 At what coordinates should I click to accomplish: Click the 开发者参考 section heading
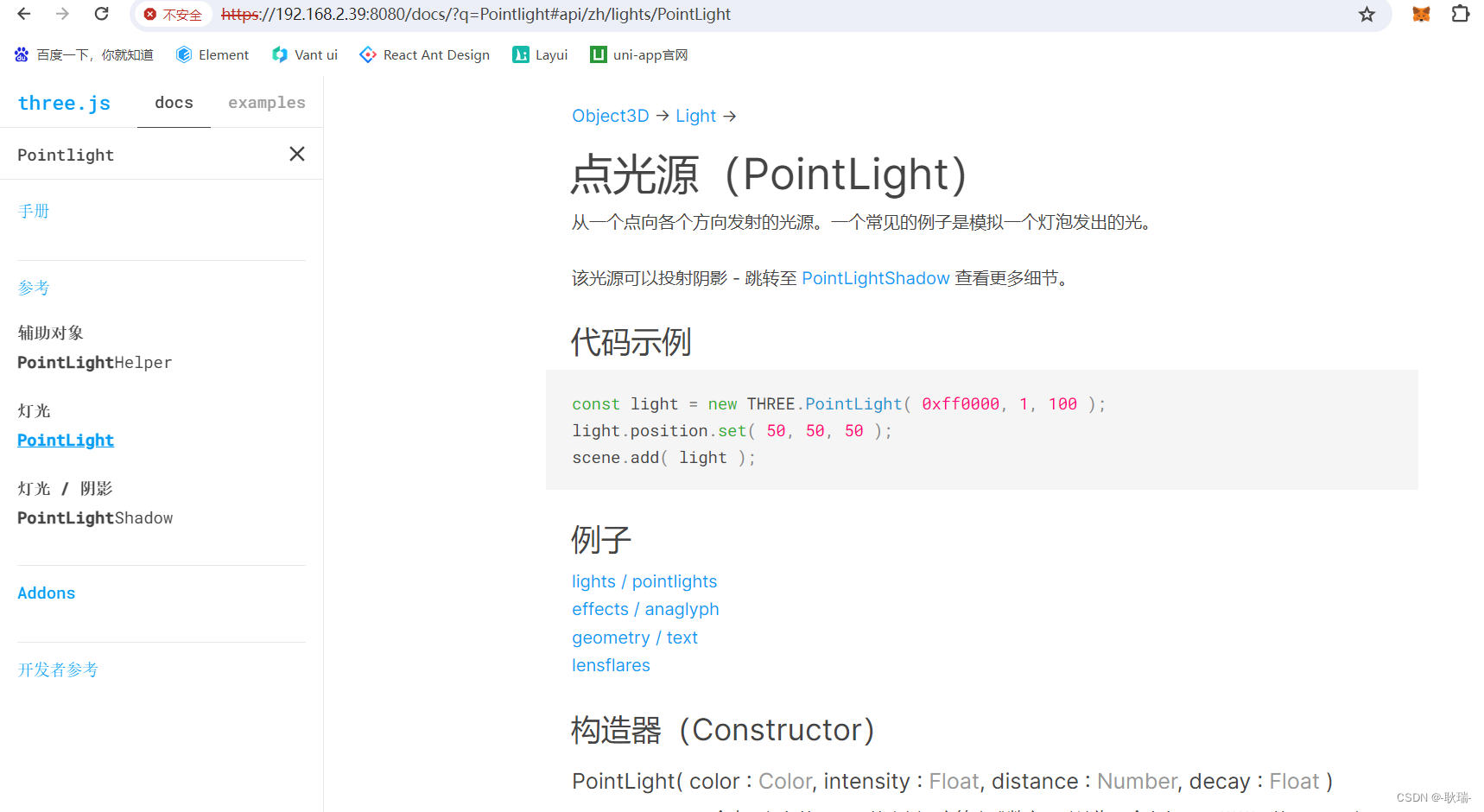click(x=58, y=669)
